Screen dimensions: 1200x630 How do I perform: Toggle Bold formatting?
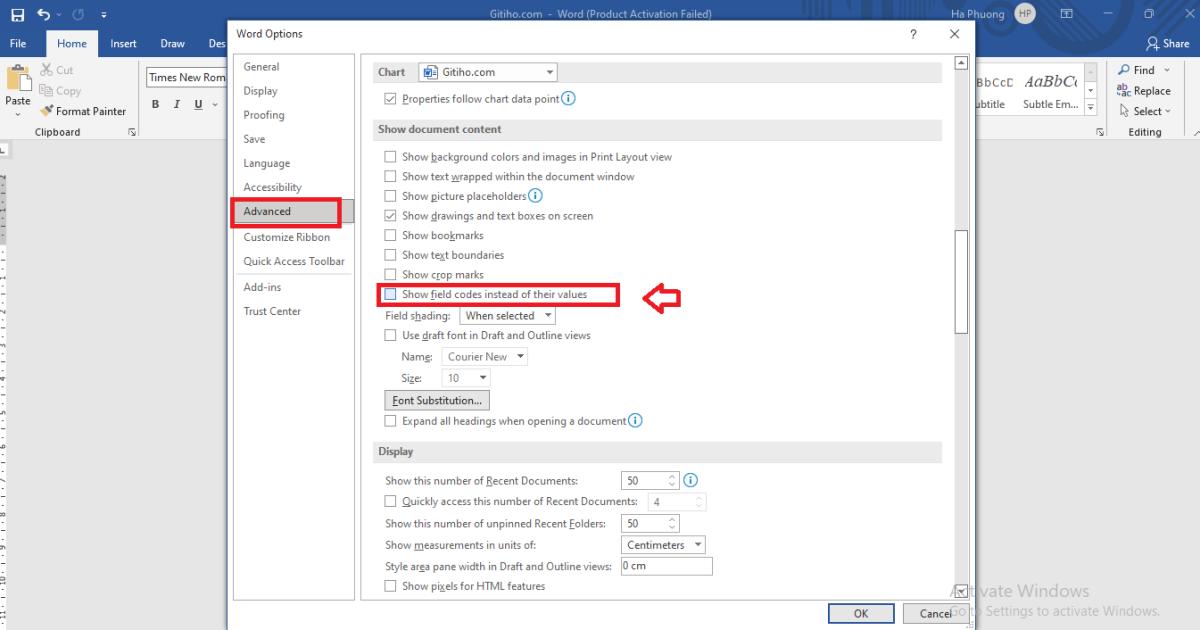point(156,104)
